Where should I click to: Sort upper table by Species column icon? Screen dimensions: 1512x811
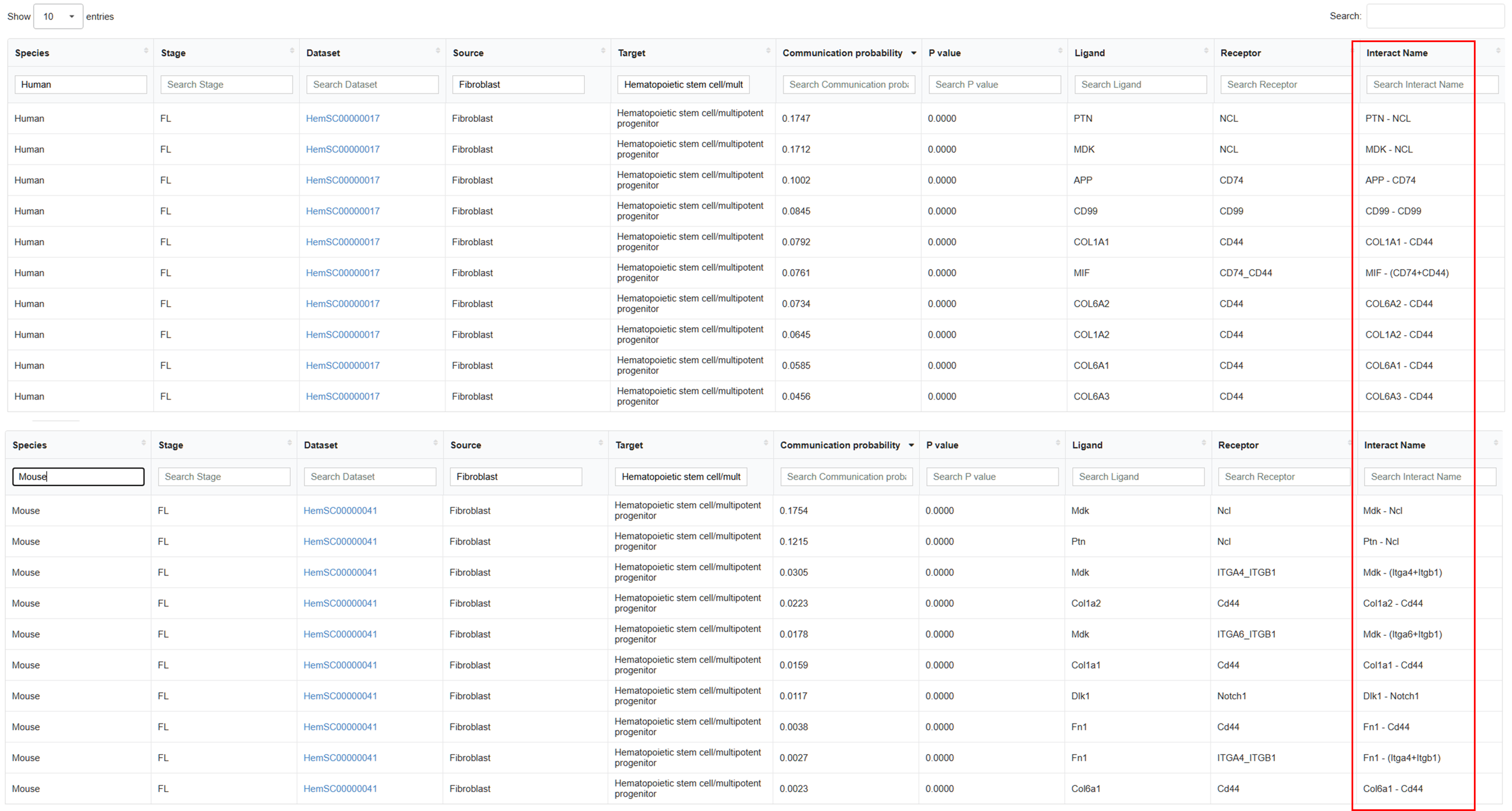coord(146,51)
